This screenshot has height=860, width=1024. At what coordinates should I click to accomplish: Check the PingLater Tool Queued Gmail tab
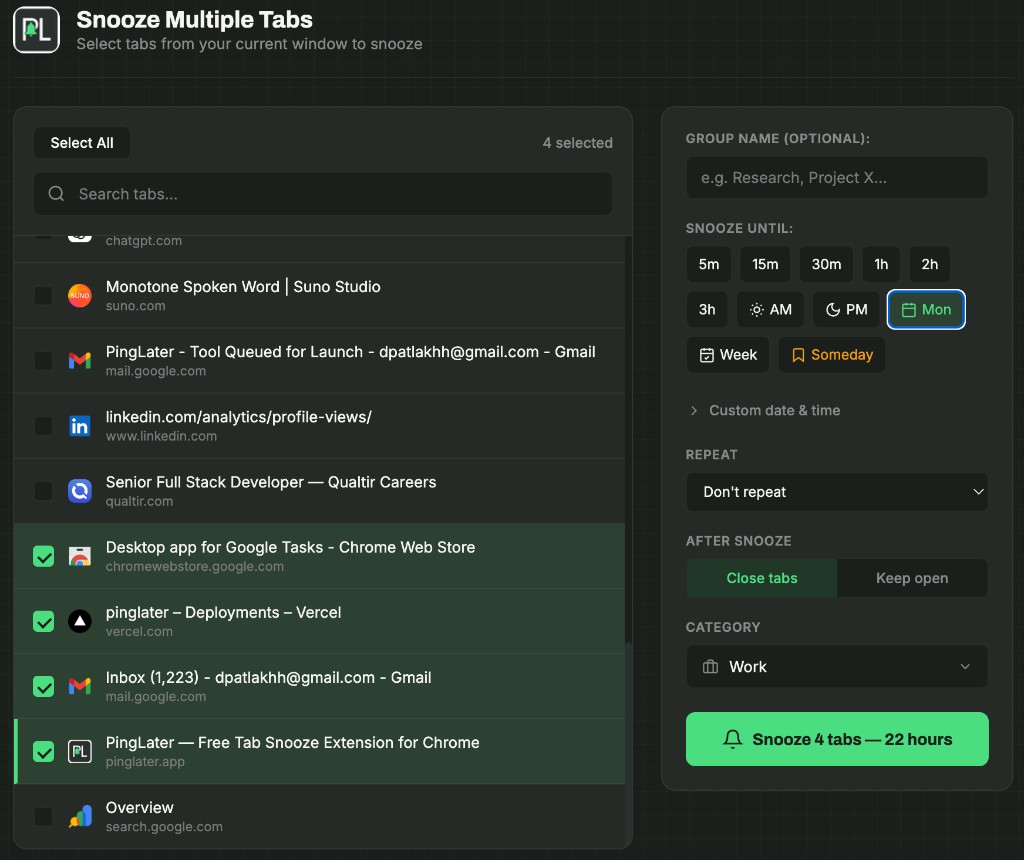pyautogui.click(x=43, y=360)
